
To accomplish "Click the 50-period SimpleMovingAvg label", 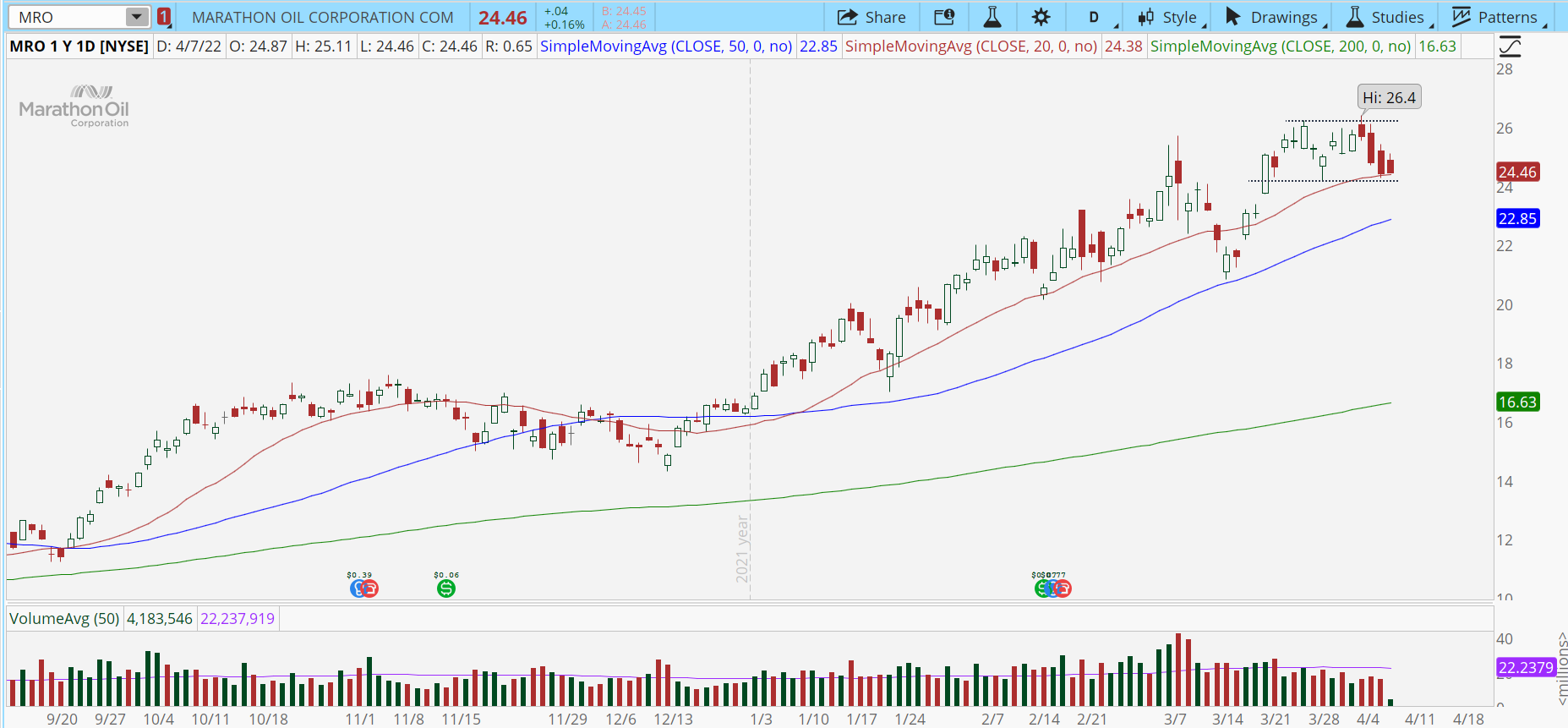I will click(666, 46).
